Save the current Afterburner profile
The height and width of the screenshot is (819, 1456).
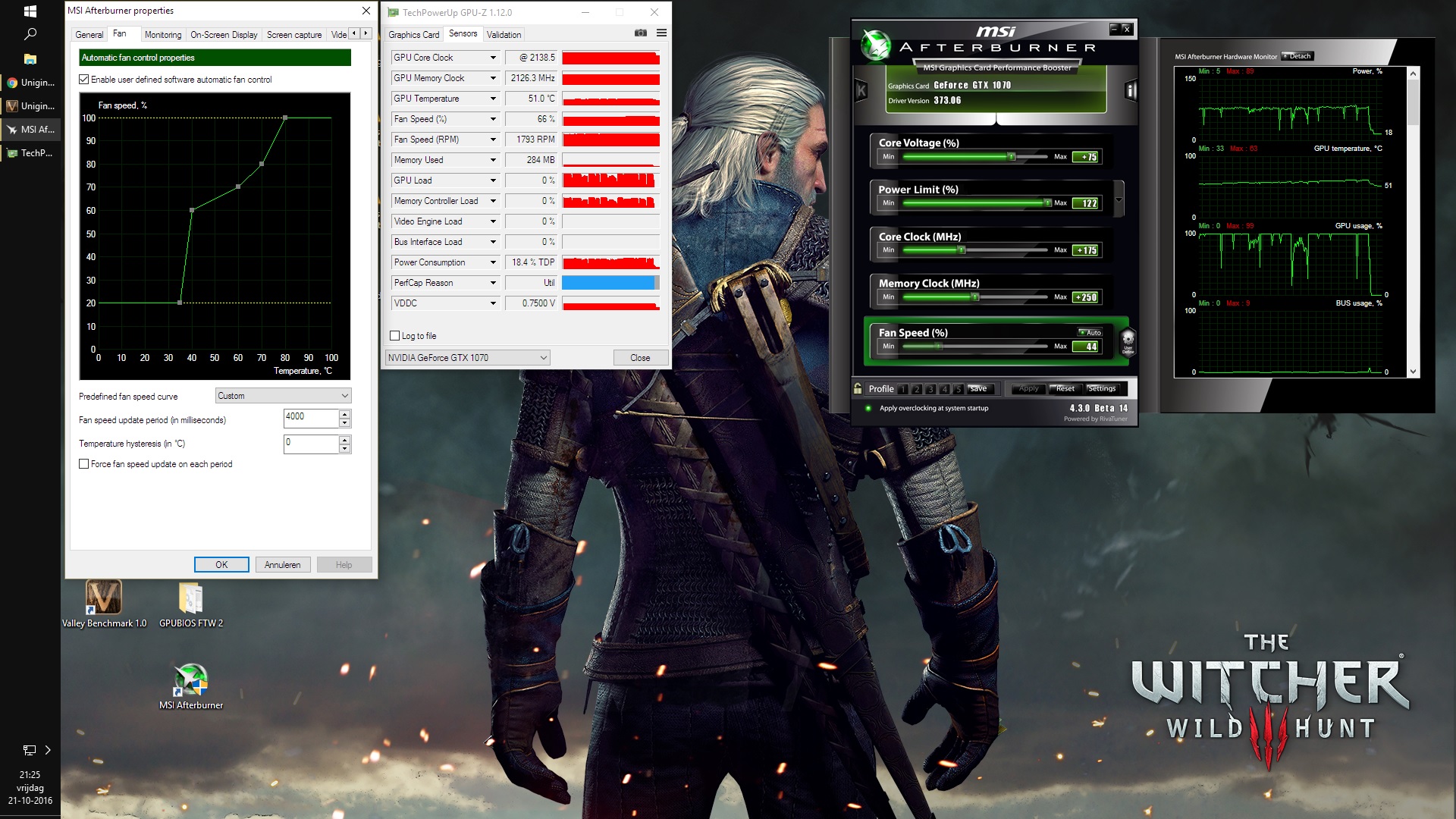pos(979,389)
